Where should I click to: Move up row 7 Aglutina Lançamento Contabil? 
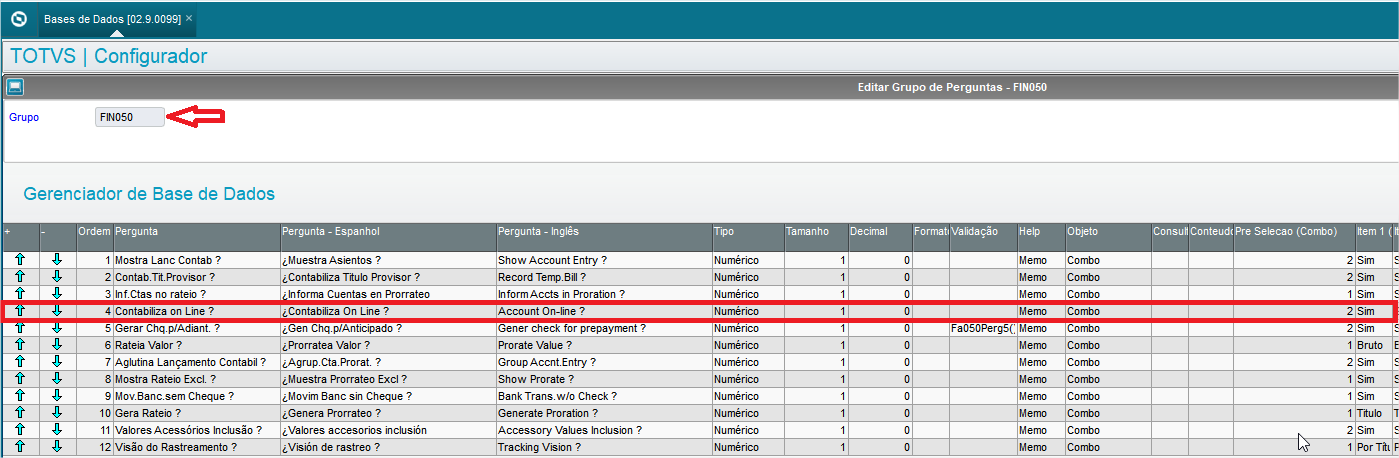[x=20, y=362]
